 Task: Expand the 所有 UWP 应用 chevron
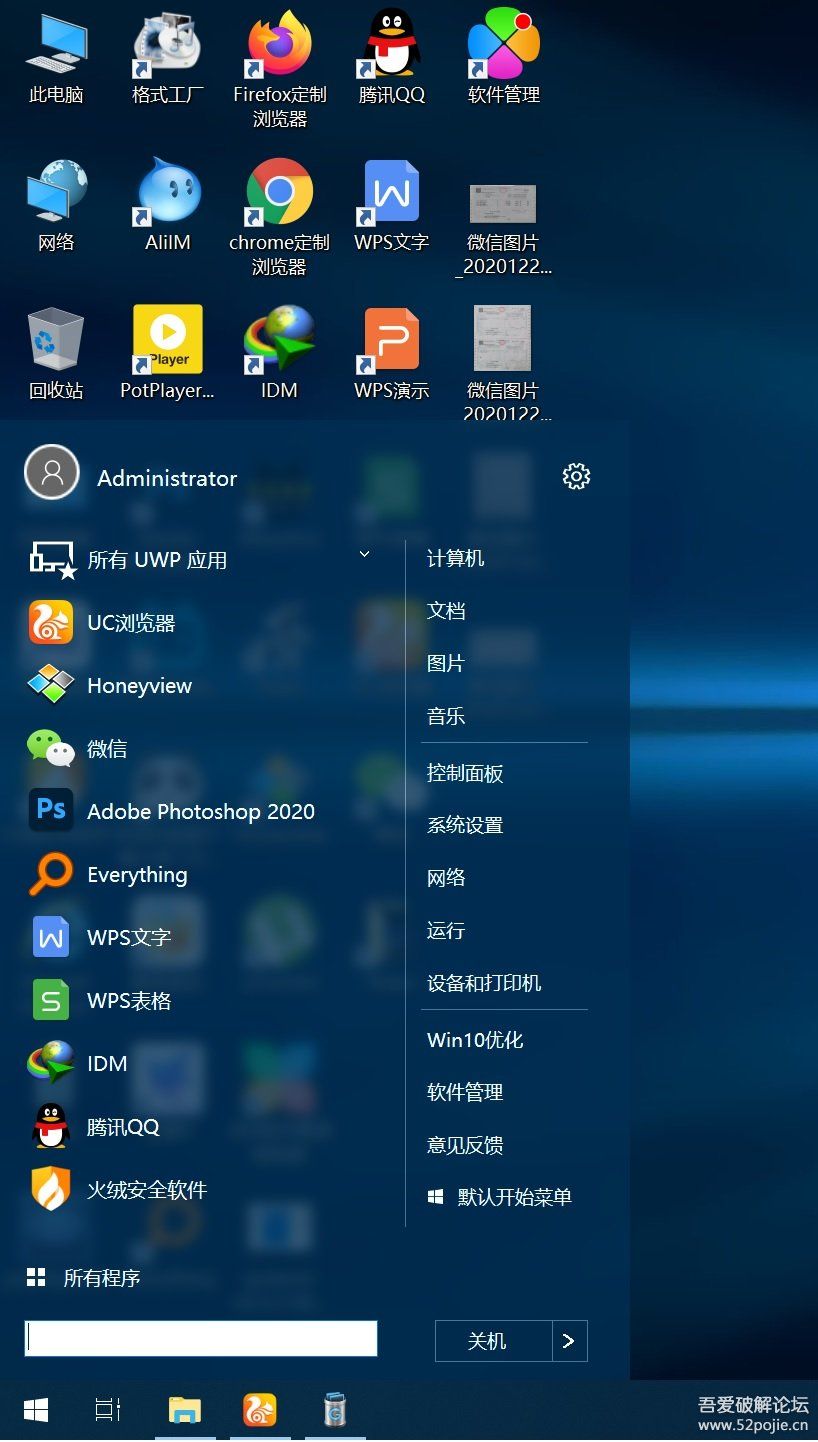pos(365,554)
